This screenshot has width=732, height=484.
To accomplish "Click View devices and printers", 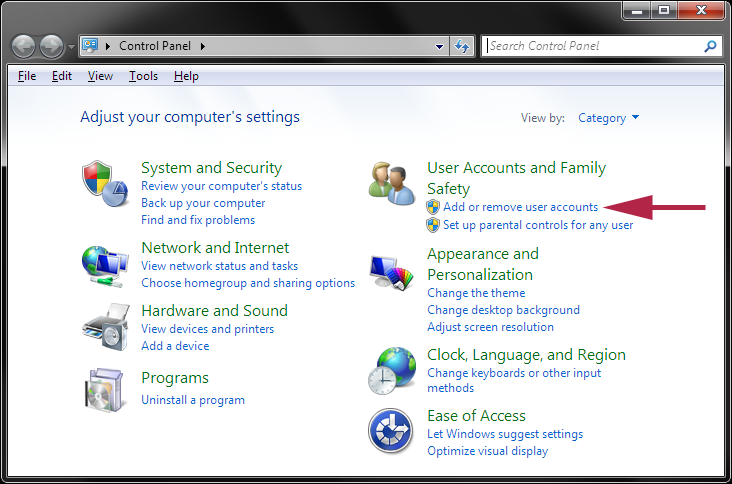I will 207,329.
